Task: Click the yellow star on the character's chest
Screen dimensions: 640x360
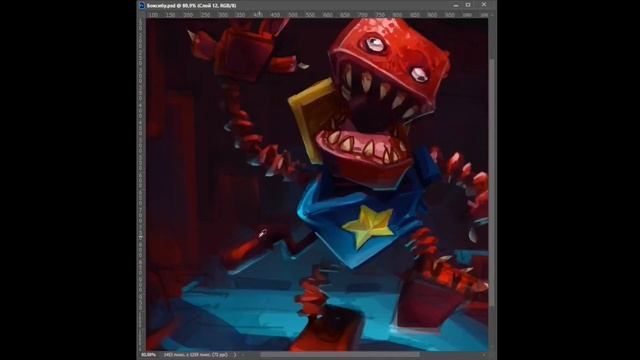Action: point(369,226)
